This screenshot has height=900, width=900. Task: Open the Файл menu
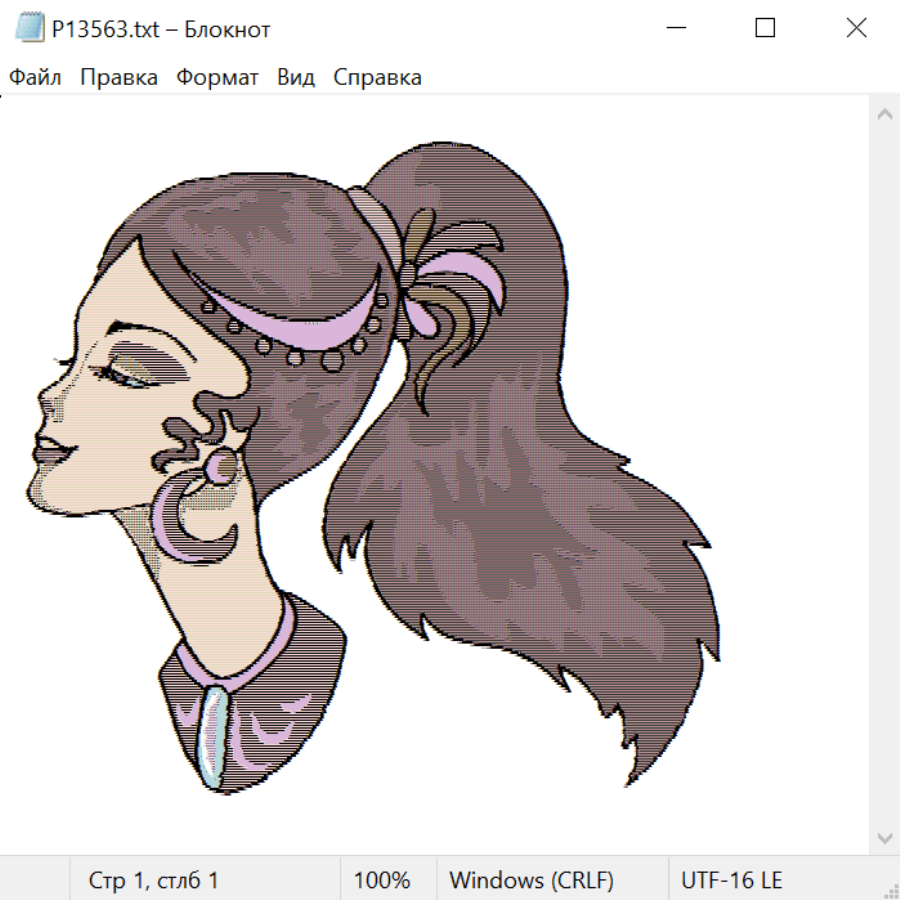tap(35, 78)
